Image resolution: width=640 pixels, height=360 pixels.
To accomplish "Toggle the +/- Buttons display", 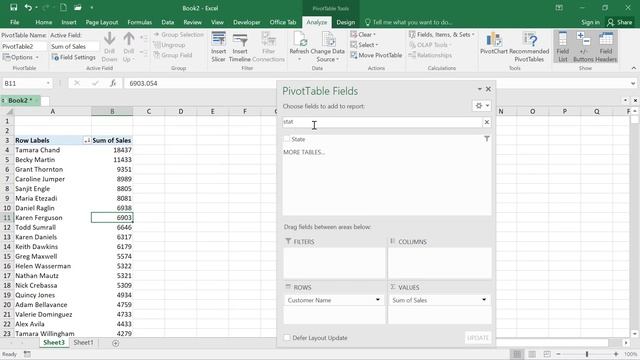I will [x=583, y=47].
